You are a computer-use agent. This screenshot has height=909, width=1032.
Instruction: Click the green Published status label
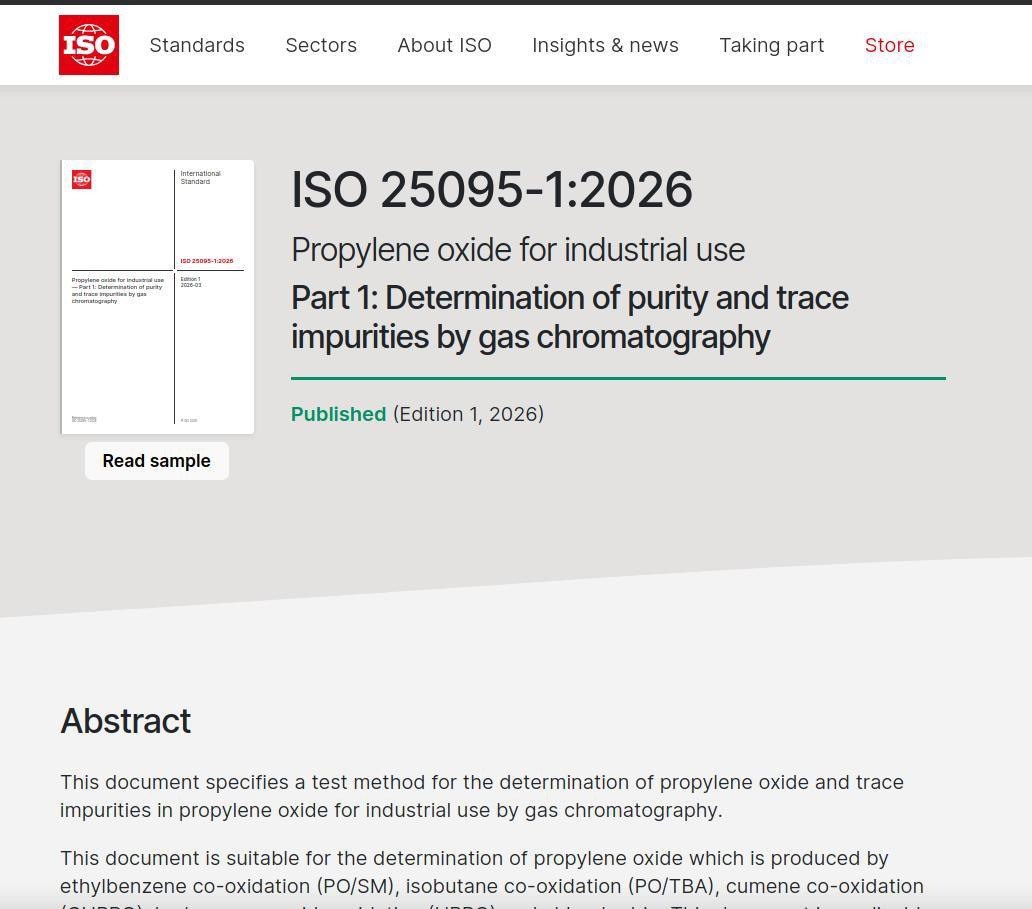point(338,414)
